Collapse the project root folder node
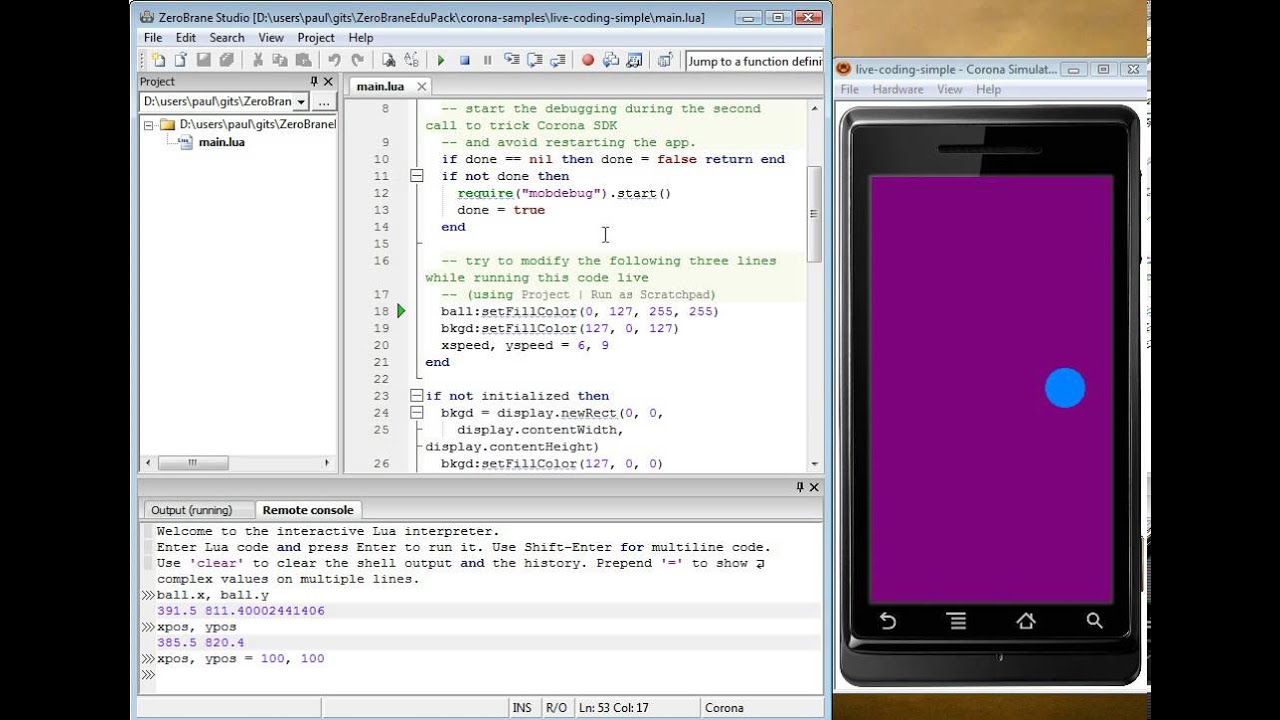The height and width of the screenshot is (720, 1280). coord(149,125)
